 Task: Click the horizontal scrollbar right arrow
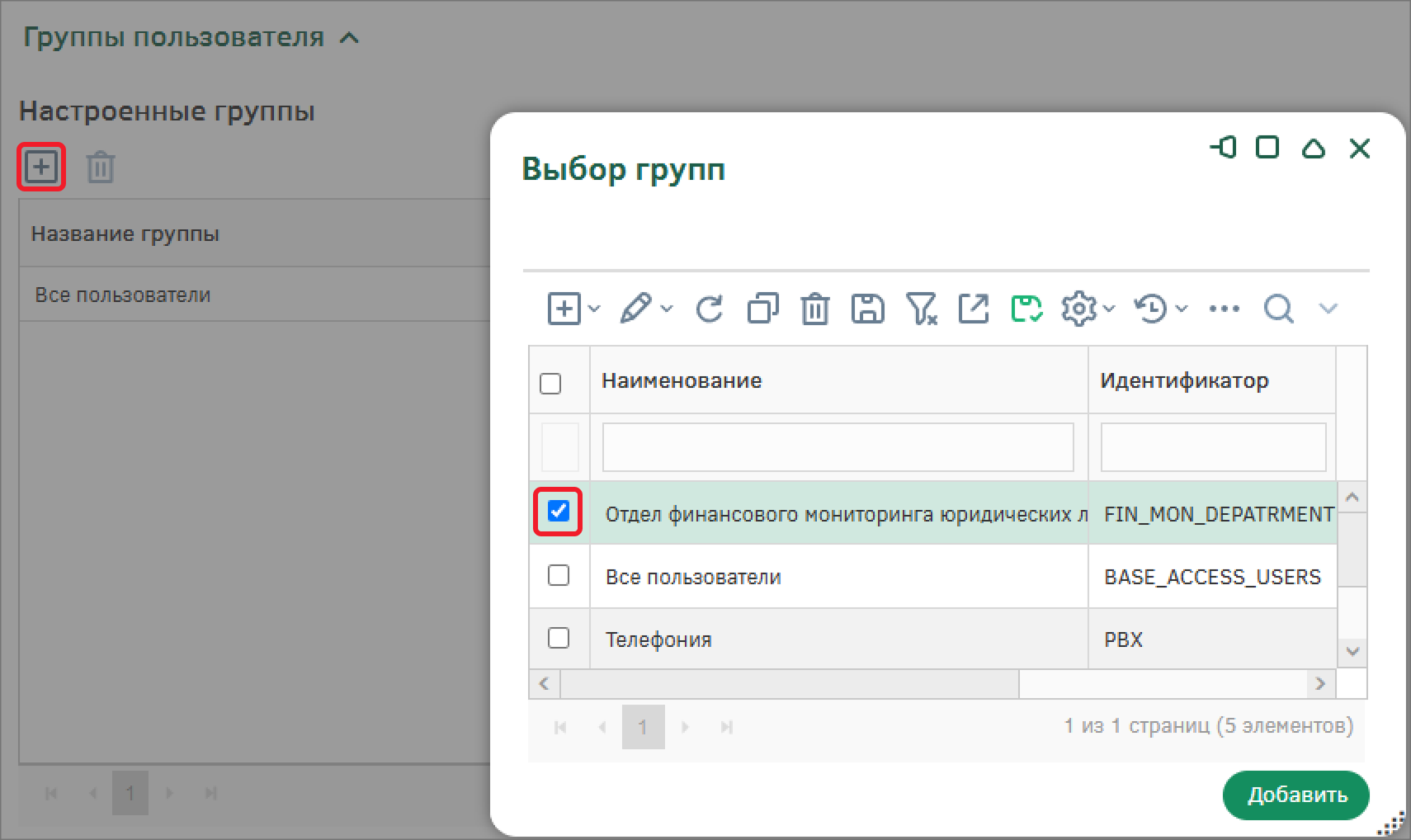pos(1320,684)
